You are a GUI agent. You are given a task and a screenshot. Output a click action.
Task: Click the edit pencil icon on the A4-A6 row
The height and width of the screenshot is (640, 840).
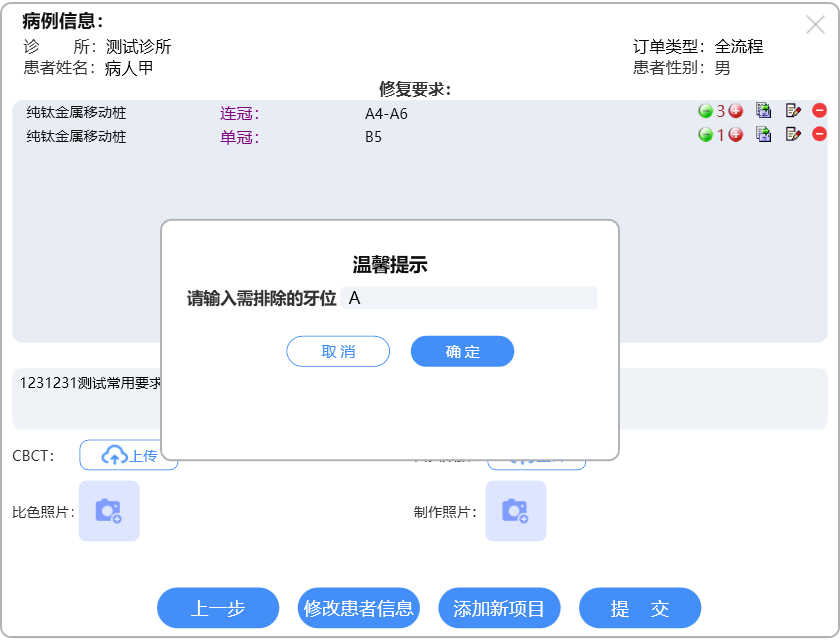pyautogui.click(x=793, y=111)
